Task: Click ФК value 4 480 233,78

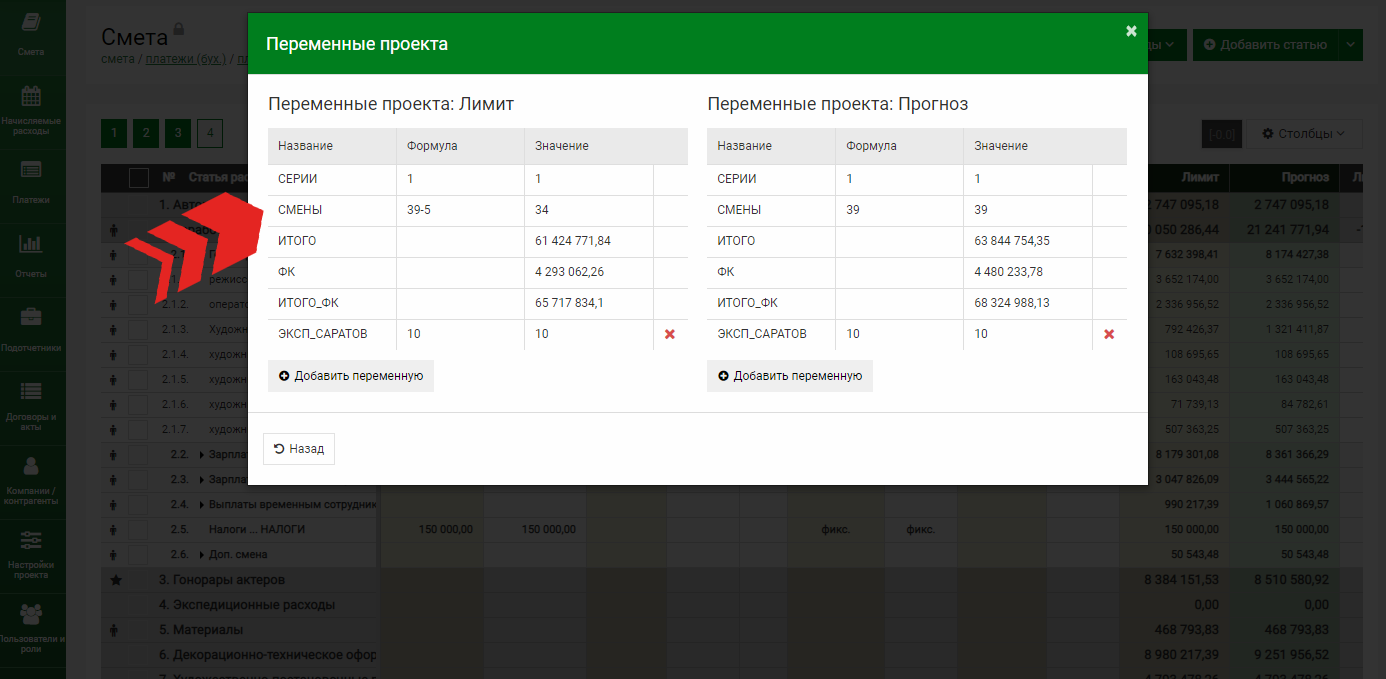Action: pyautogui.click(x=1008, y=272)
